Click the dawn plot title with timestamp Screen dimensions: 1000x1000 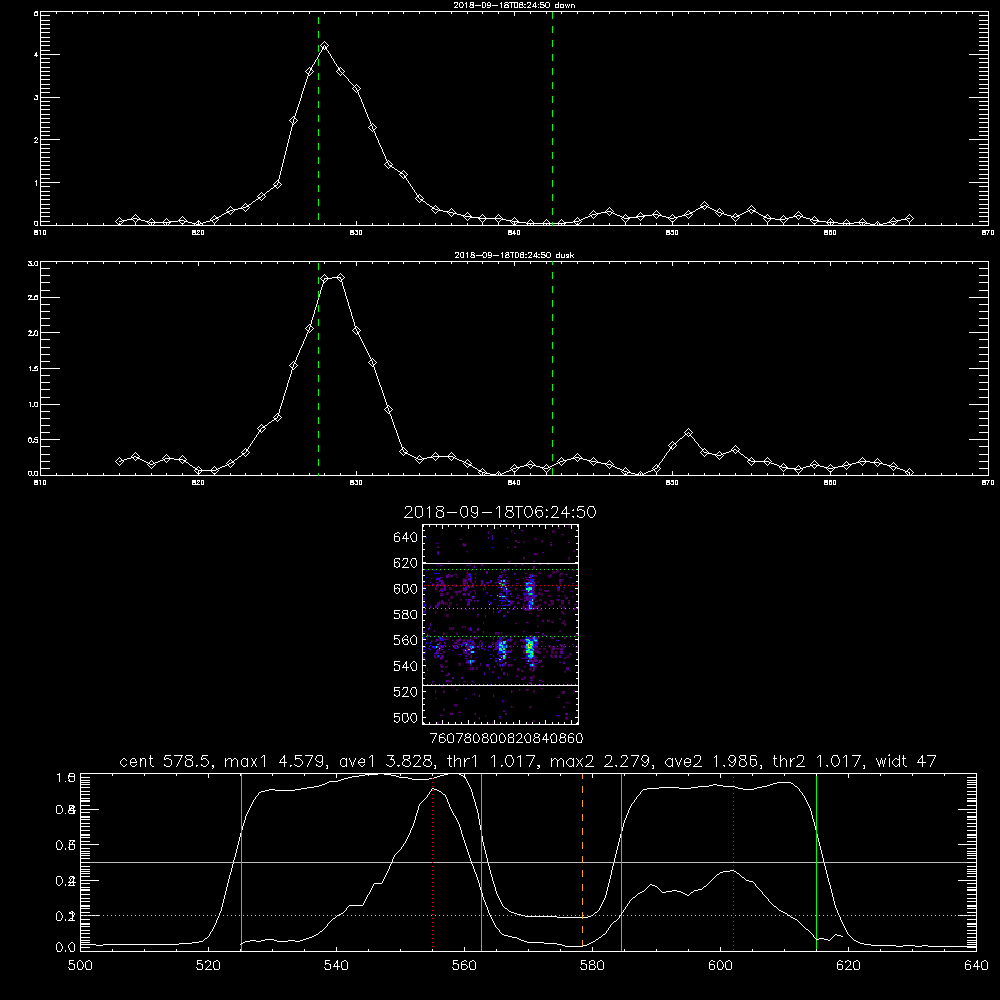pos(514,5)
